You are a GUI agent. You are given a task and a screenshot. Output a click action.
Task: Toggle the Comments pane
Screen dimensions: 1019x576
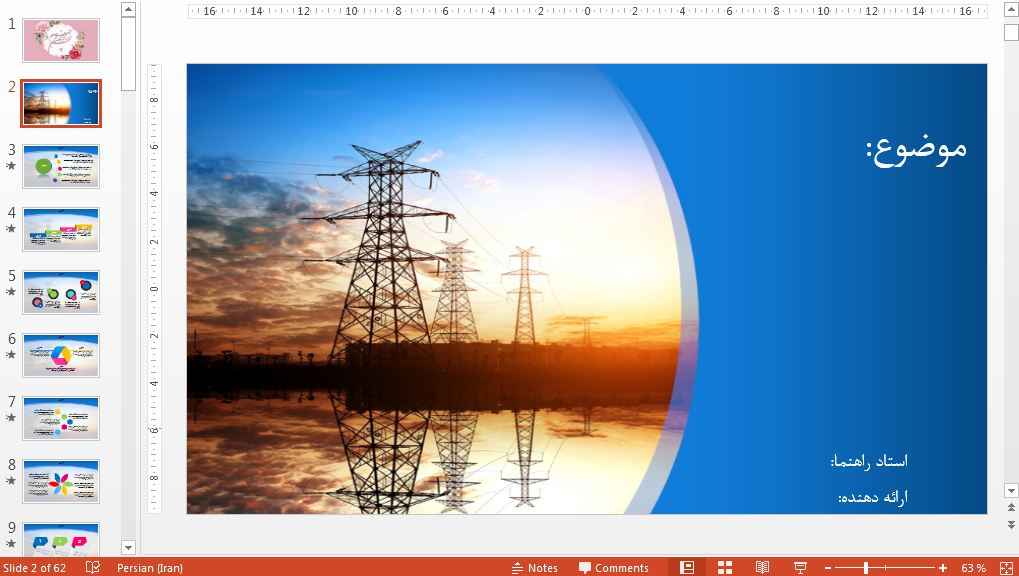tap(614, 568)
